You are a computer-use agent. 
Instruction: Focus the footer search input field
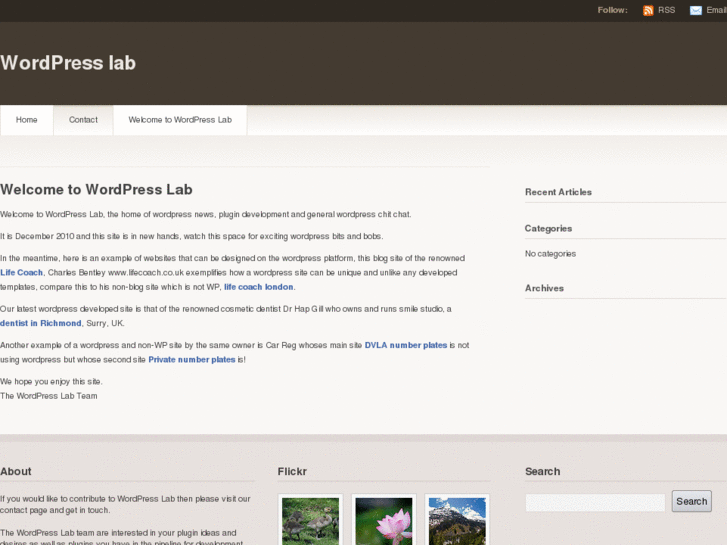tap(595, 502)
